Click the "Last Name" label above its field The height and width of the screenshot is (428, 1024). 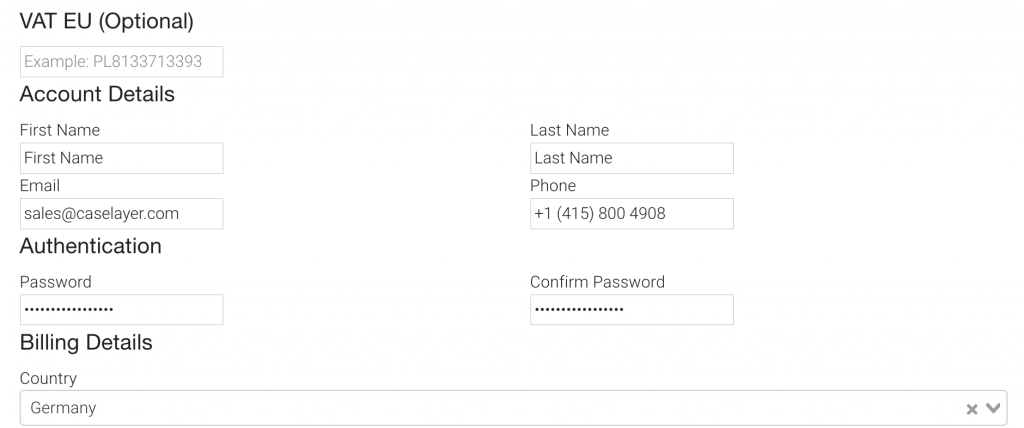569,130
